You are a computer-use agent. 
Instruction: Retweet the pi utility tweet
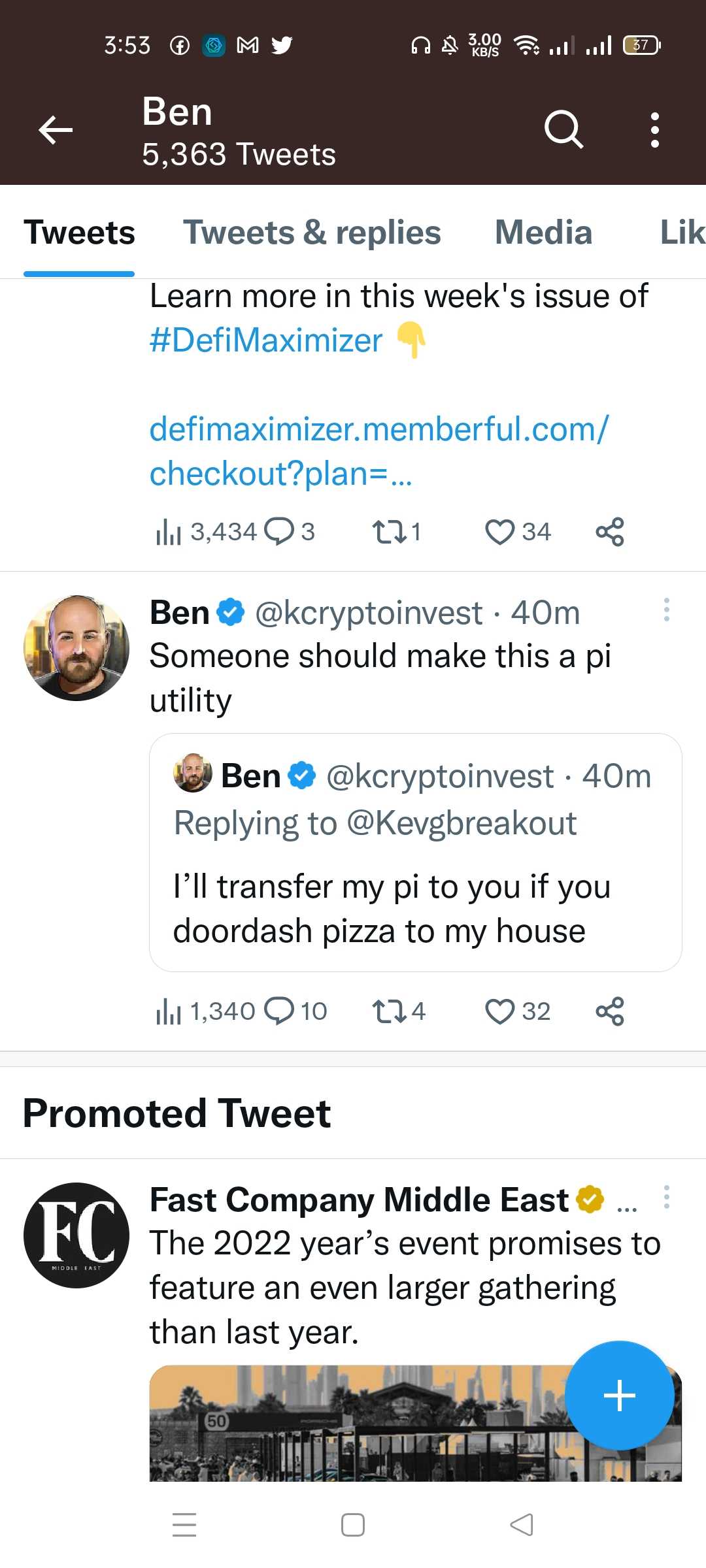click(389, 1011)
